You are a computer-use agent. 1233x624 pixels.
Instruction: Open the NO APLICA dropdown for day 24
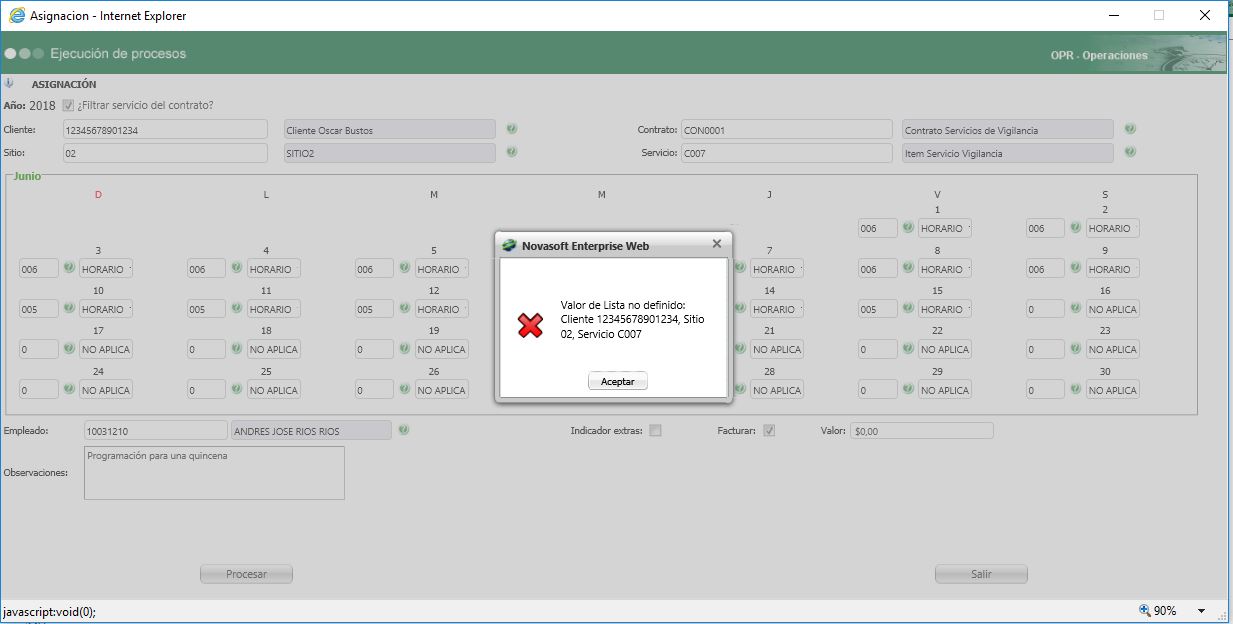[x=106, y=390]
